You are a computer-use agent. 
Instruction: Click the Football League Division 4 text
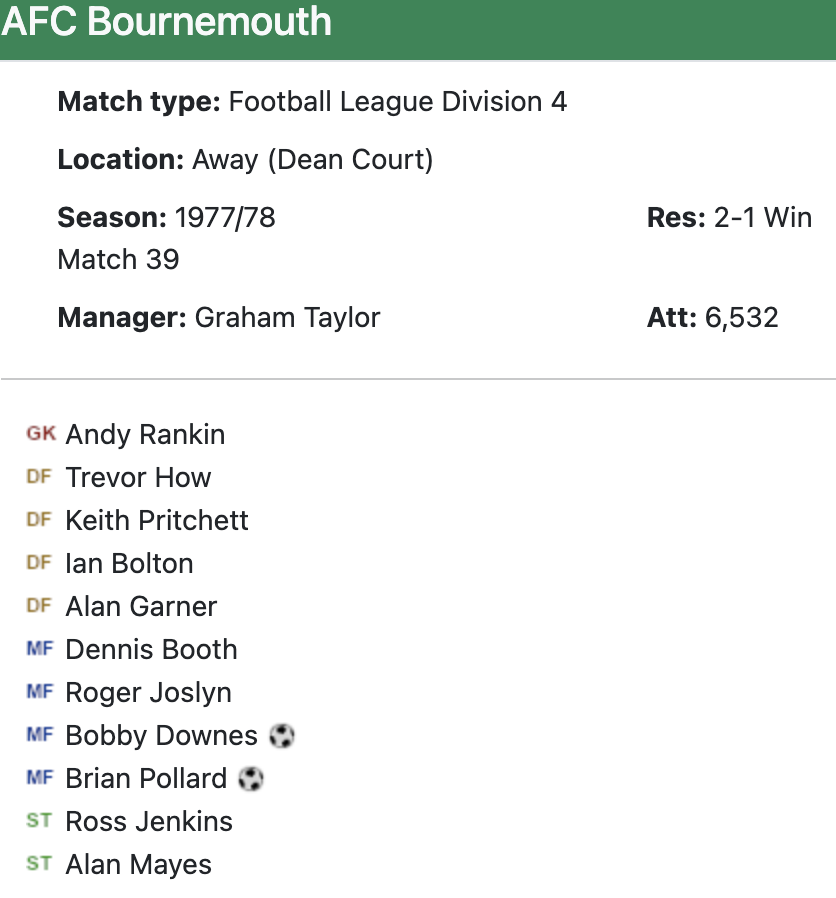pyautogui.click(x=398, y=102)
